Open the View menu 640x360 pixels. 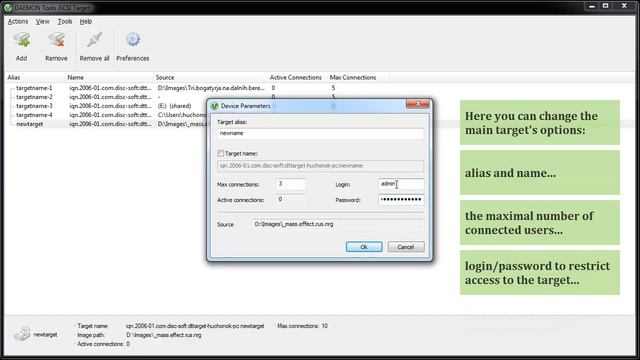click(x=42, y=21)
